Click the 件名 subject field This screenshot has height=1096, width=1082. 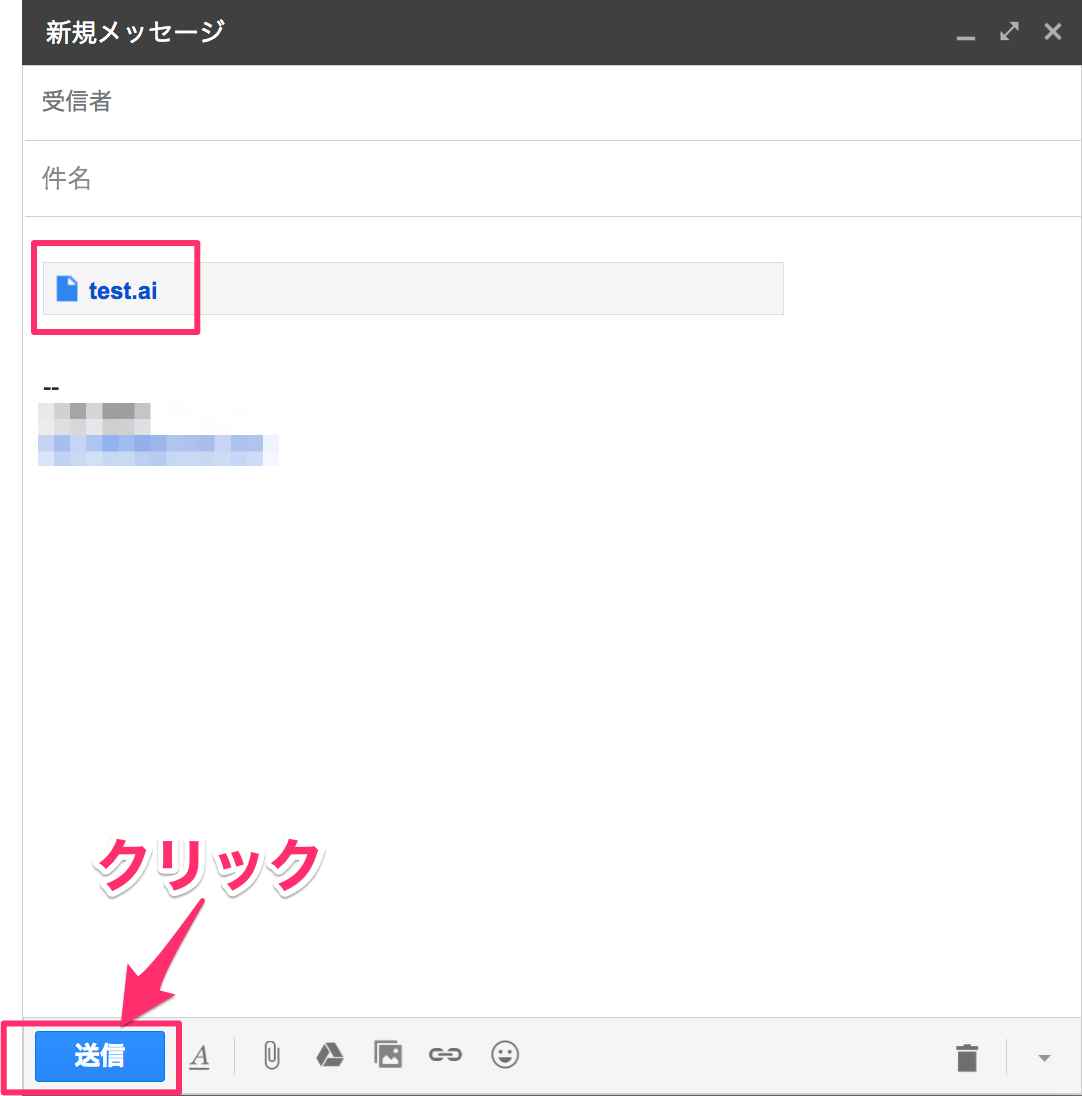click(552, 179)
